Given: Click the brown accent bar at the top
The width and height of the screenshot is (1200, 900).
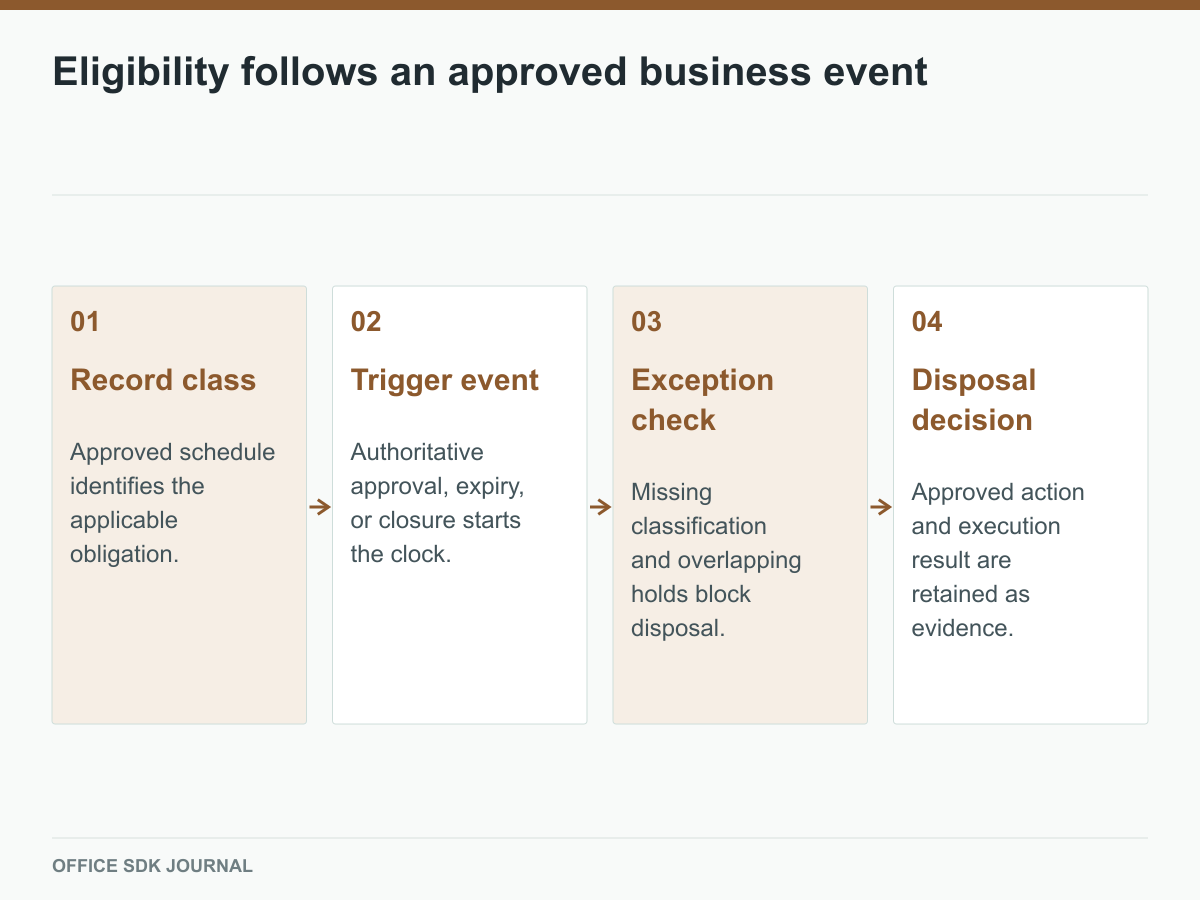Looking at the screenshot, I should tap(600, 5).
